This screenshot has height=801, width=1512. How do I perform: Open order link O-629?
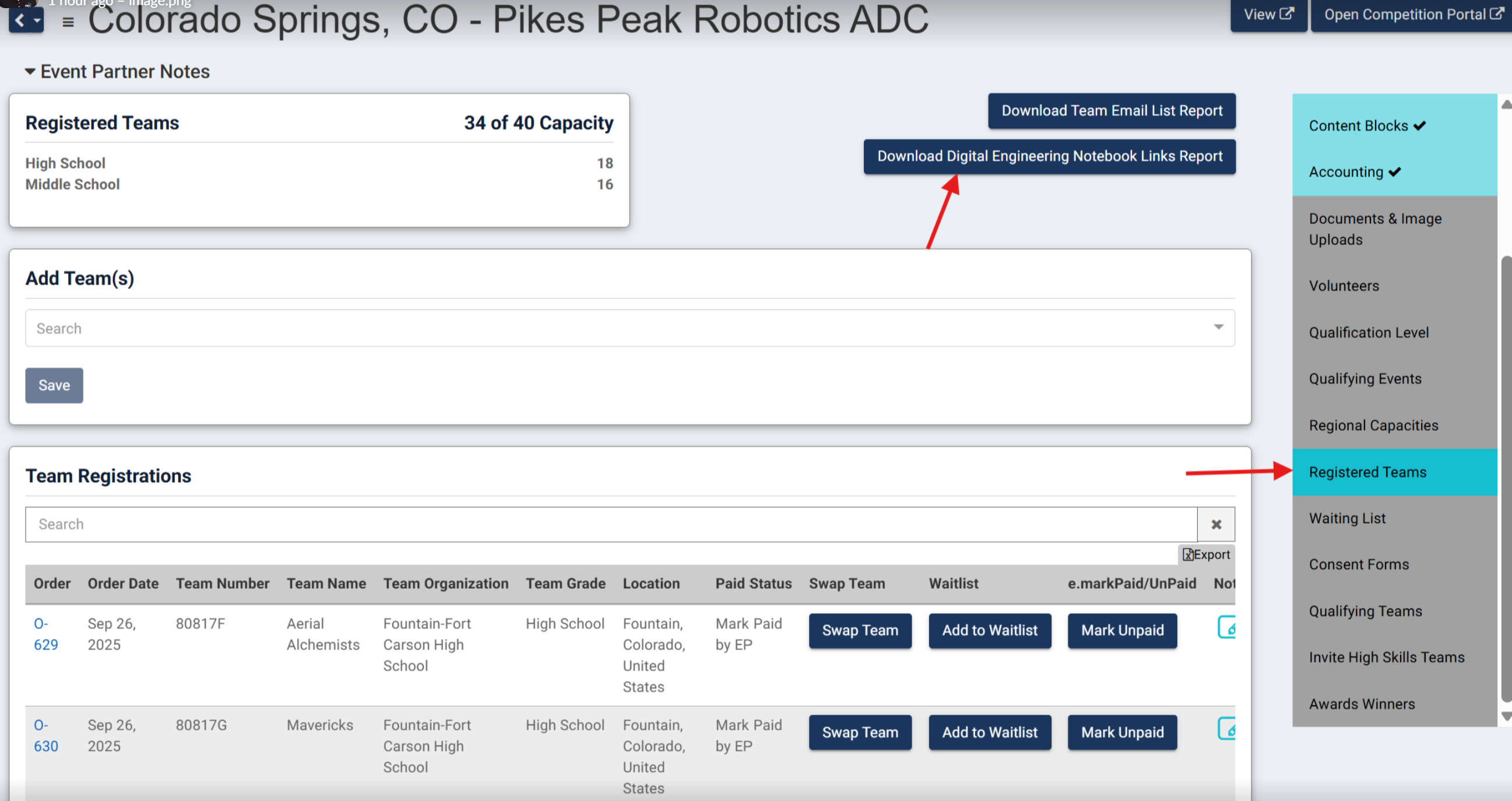(x=46, y=634)
